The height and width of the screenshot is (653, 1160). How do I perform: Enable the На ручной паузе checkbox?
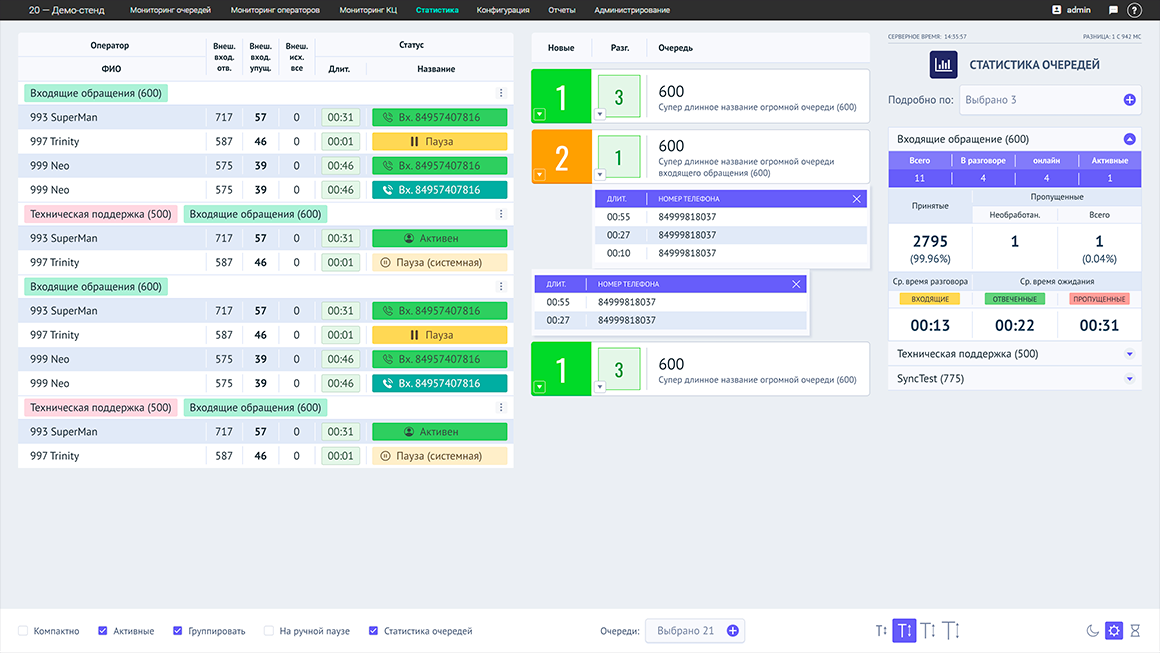pos(269,631)
